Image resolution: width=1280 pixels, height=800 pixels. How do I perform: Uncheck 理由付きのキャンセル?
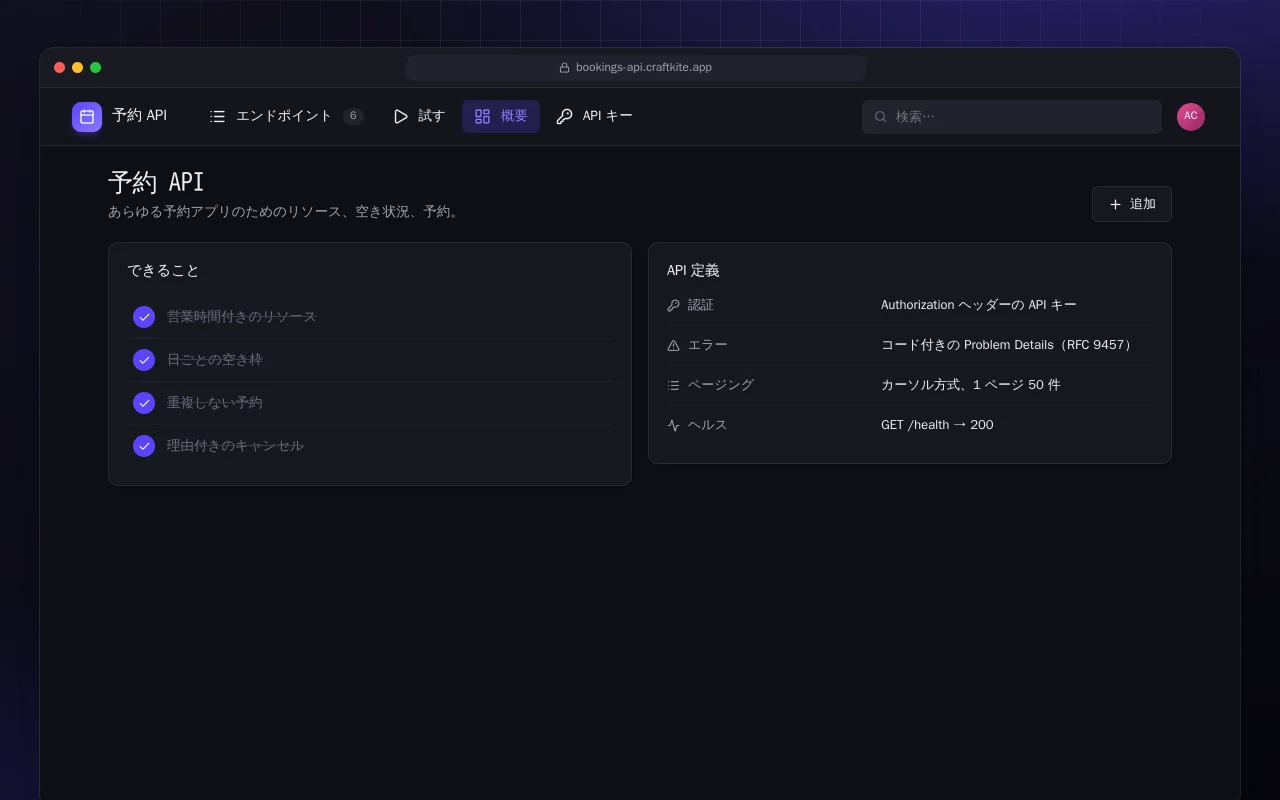point(144,446)
